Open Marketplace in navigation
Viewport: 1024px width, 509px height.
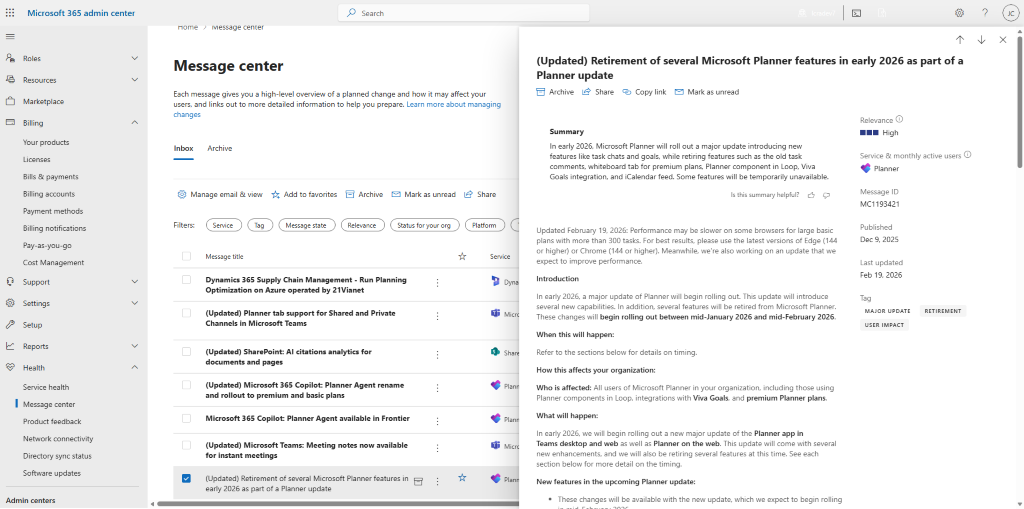[43, 101]
